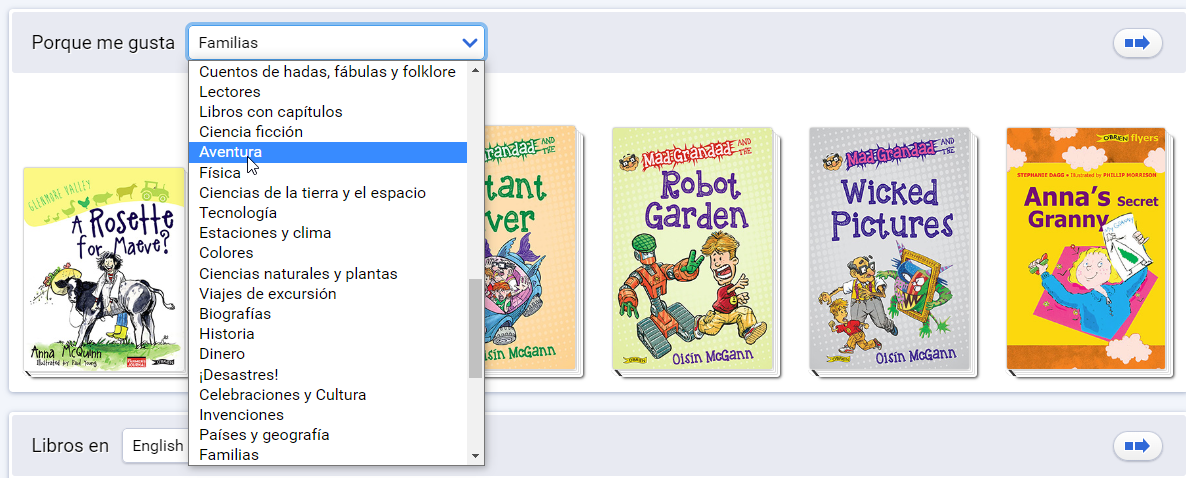
Task: Pick Ciencia ficción category
Action: pos(328,132)
